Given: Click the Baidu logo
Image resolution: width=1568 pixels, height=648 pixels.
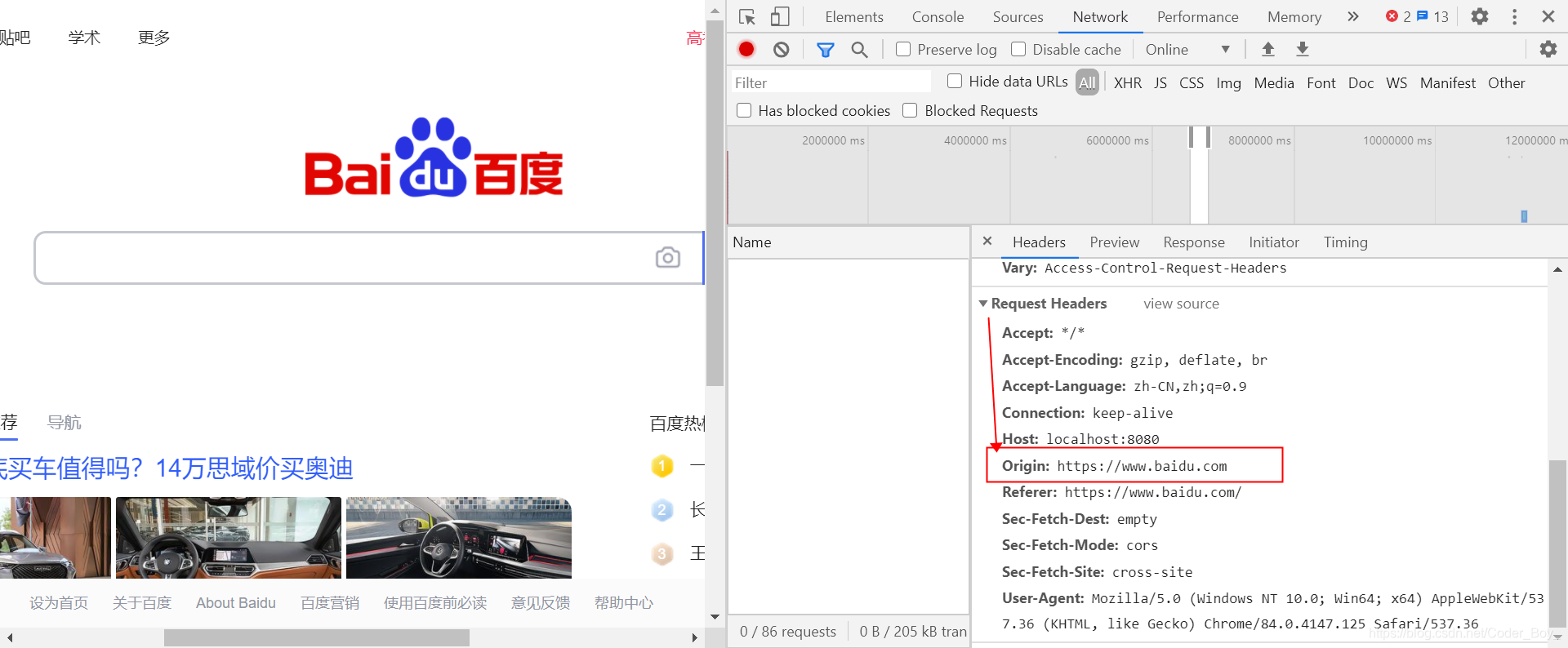Looking at the screenshot, I should [x=434, y=158].
